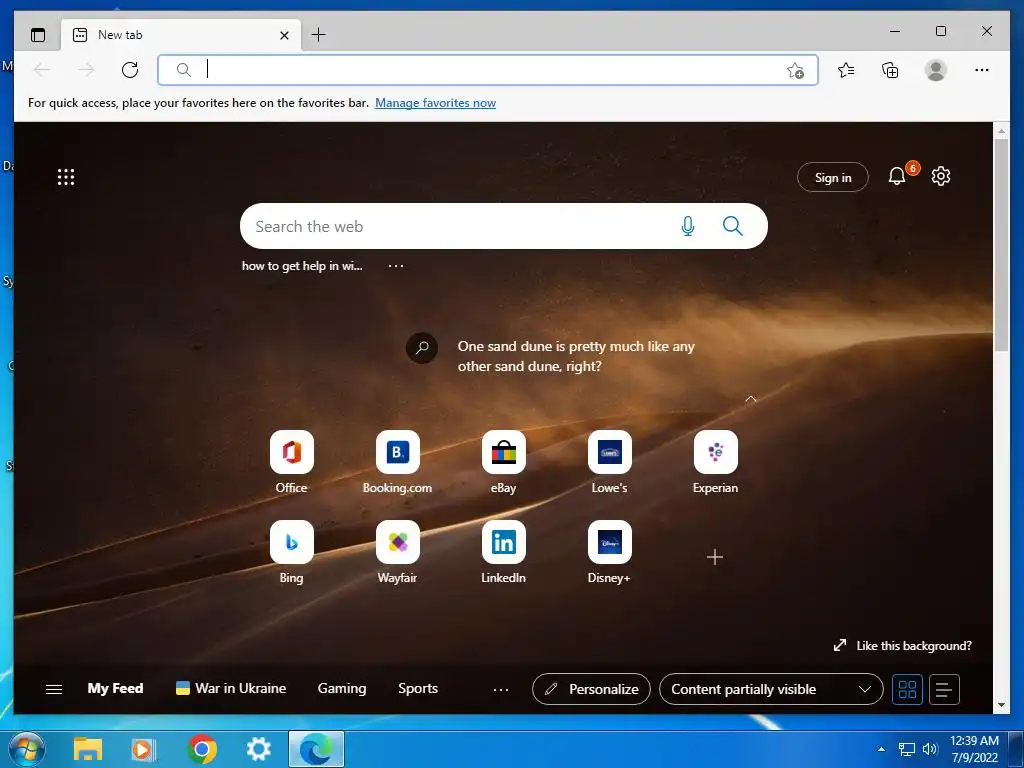The height and width of the screenshot is (768, 1024).
Task: Select the My Feed tab
Action: point(115,688)
